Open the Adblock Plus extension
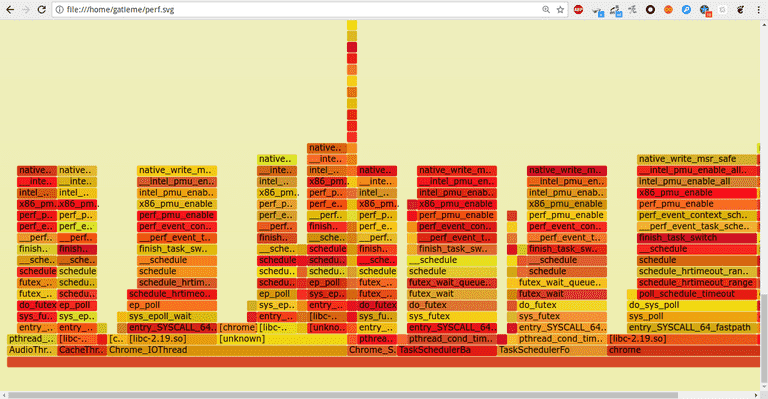This screenshot has width=768, height=399. click(x=578, y=9)
